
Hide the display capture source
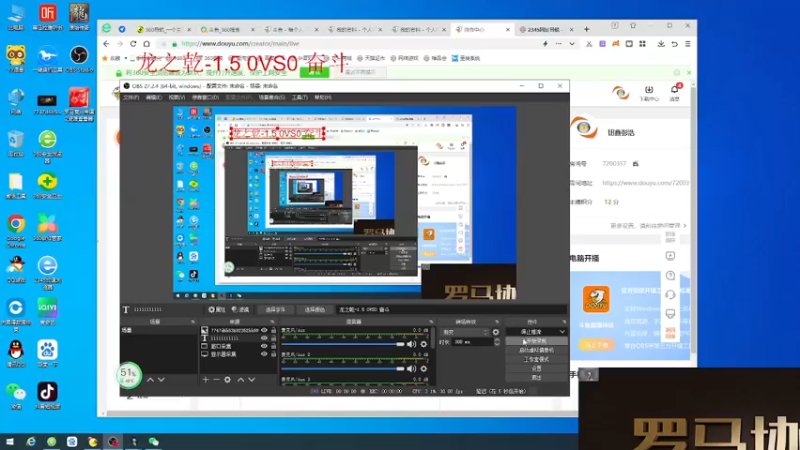[264, 354]
